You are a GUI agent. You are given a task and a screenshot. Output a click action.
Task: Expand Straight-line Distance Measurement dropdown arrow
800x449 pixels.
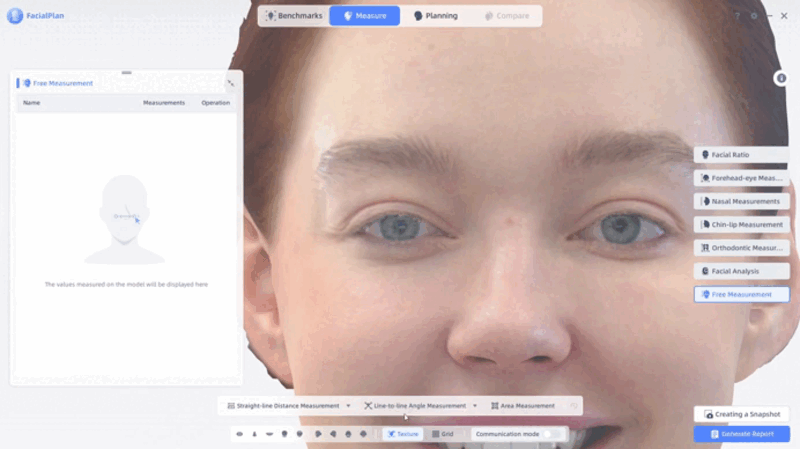(x=348, y=406)
